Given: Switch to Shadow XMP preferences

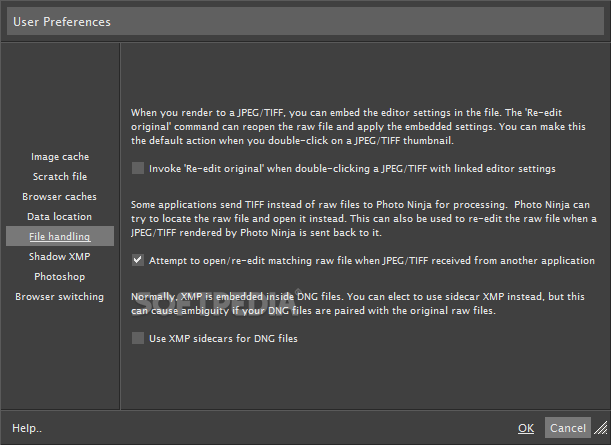Looking at the screenshot, I should [60, 256].
